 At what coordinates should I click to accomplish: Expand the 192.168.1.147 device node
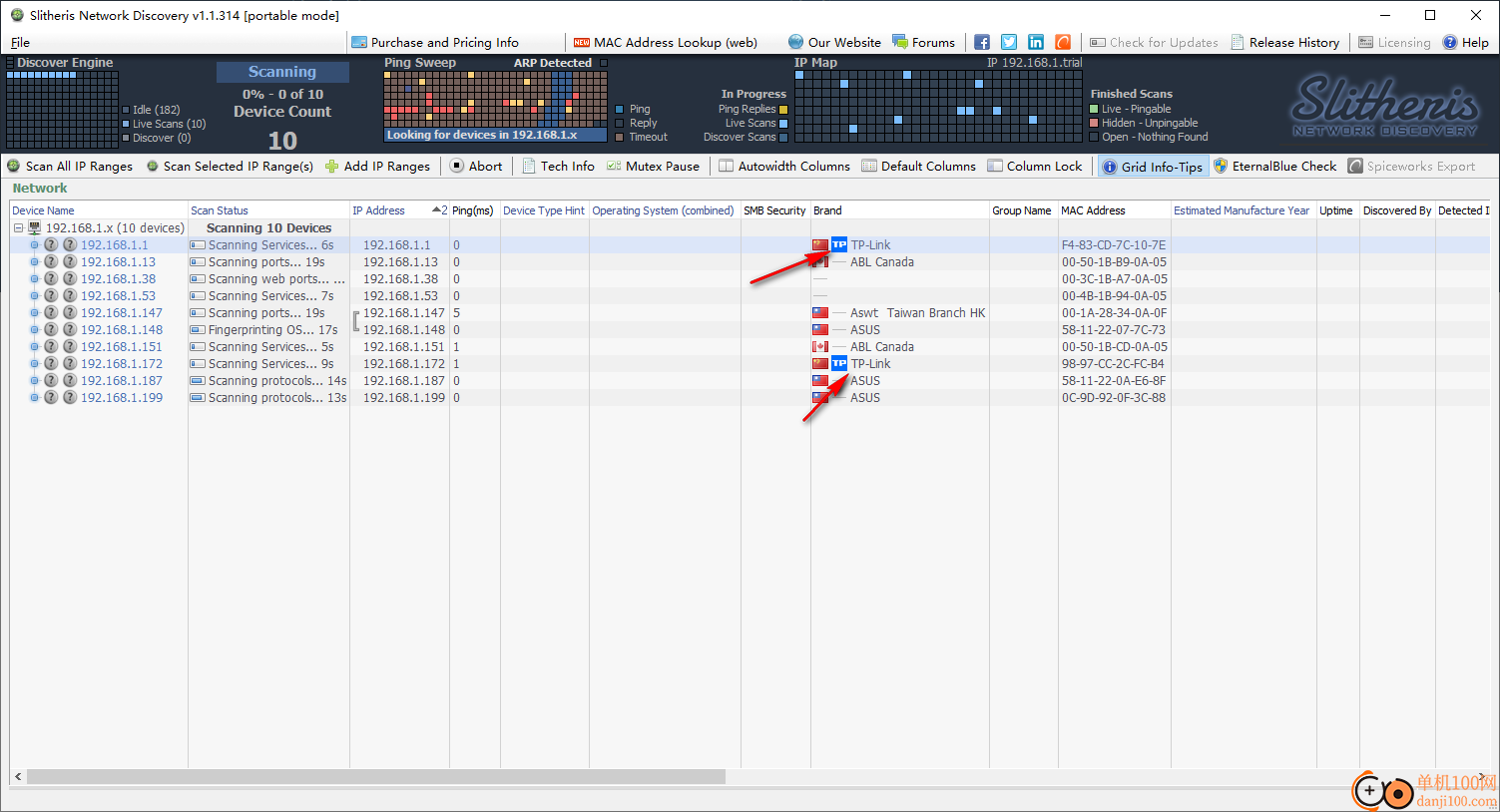pyautogui.click(x=35, y=313)
